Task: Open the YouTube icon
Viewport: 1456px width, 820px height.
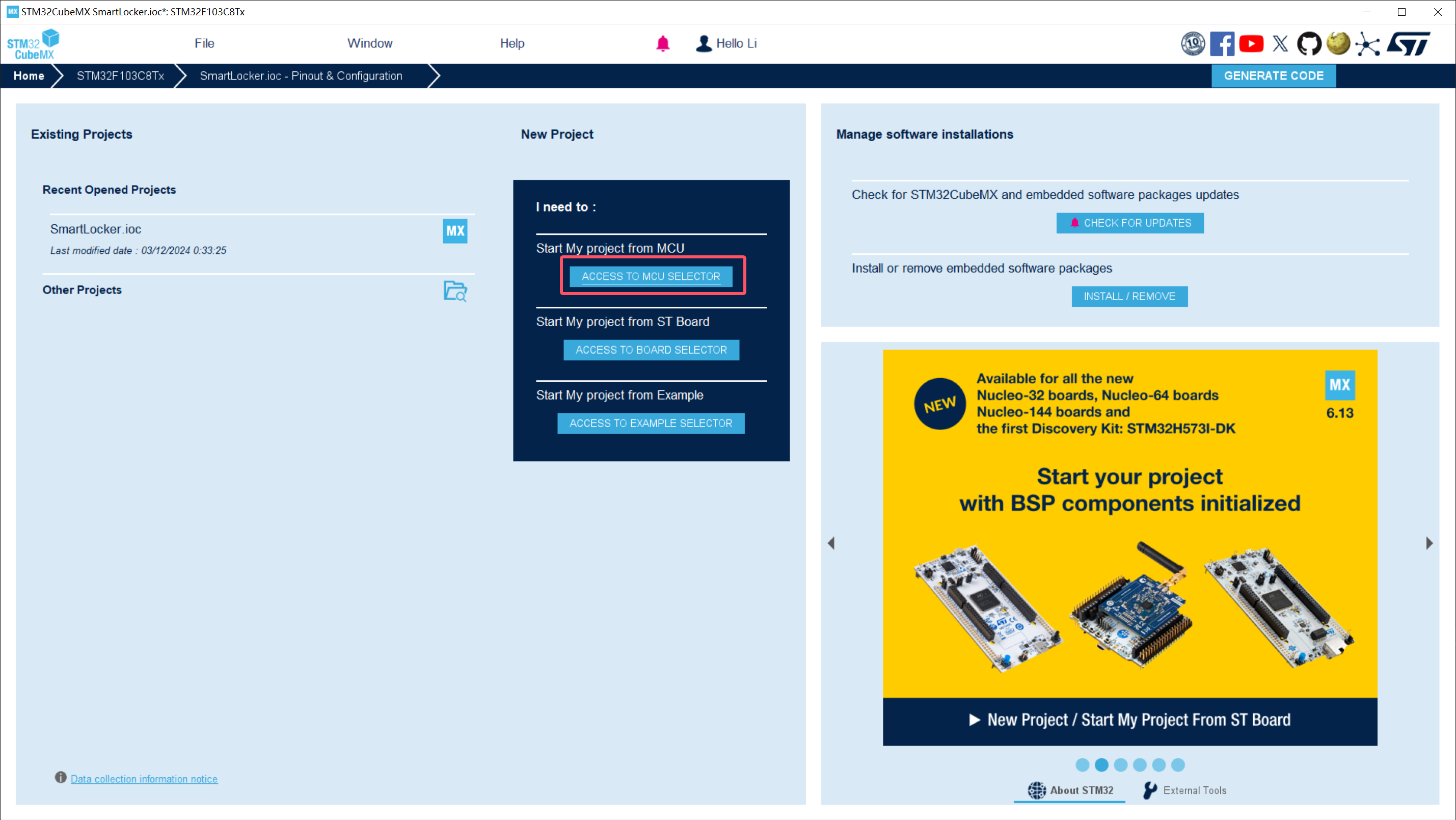Action: coord(1251,43)
